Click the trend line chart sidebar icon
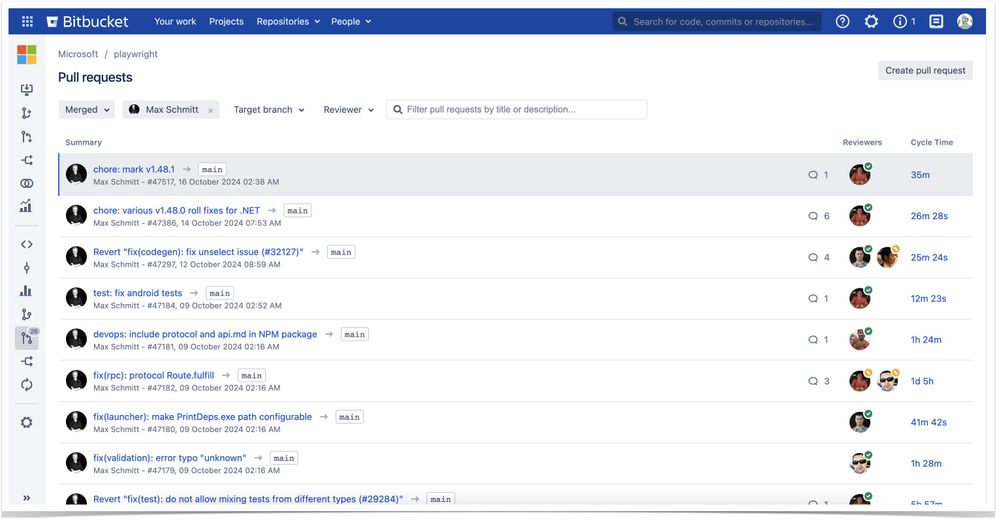 tap(26, 206)
